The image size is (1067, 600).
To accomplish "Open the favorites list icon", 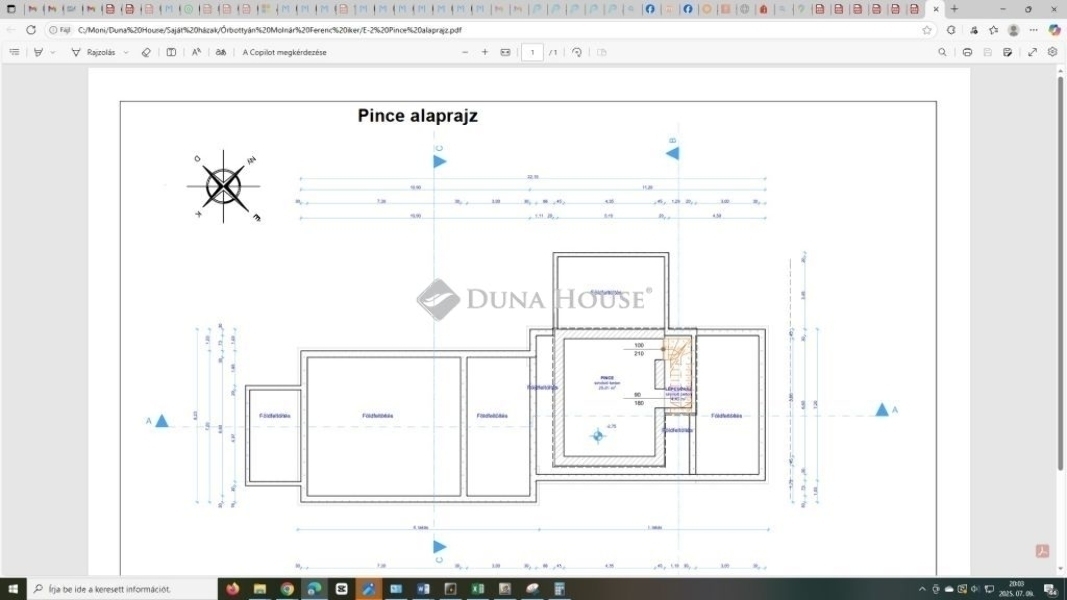I will coord(994,30).
